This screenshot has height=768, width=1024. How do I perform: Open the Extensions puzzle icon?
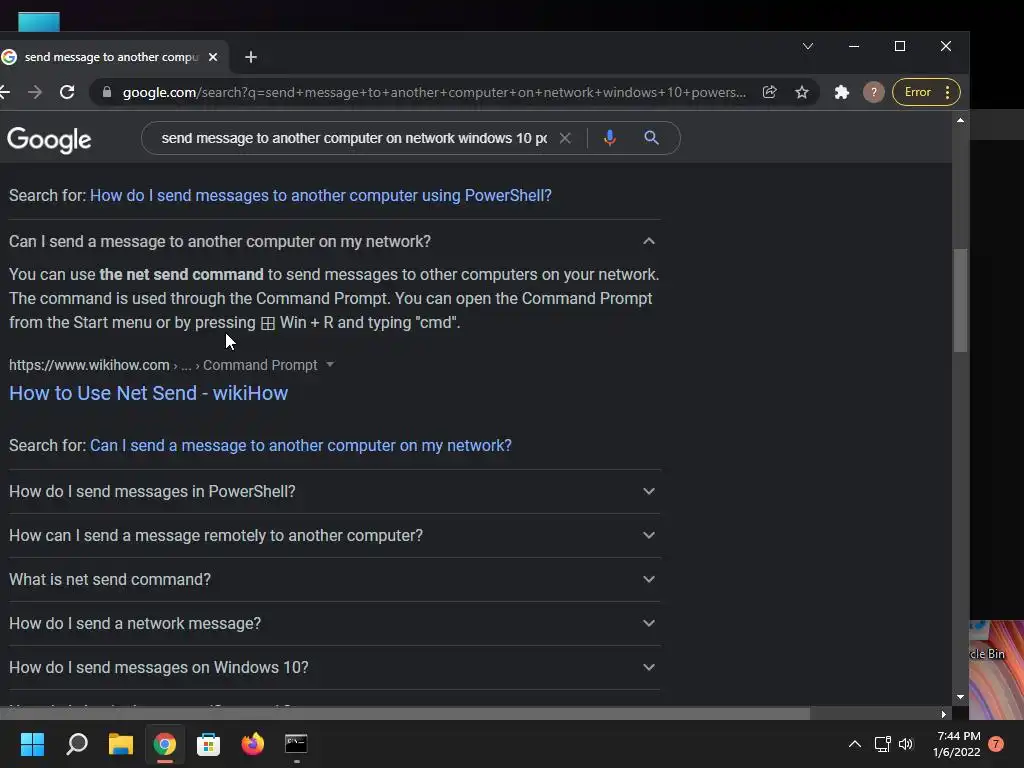point(842,92)
